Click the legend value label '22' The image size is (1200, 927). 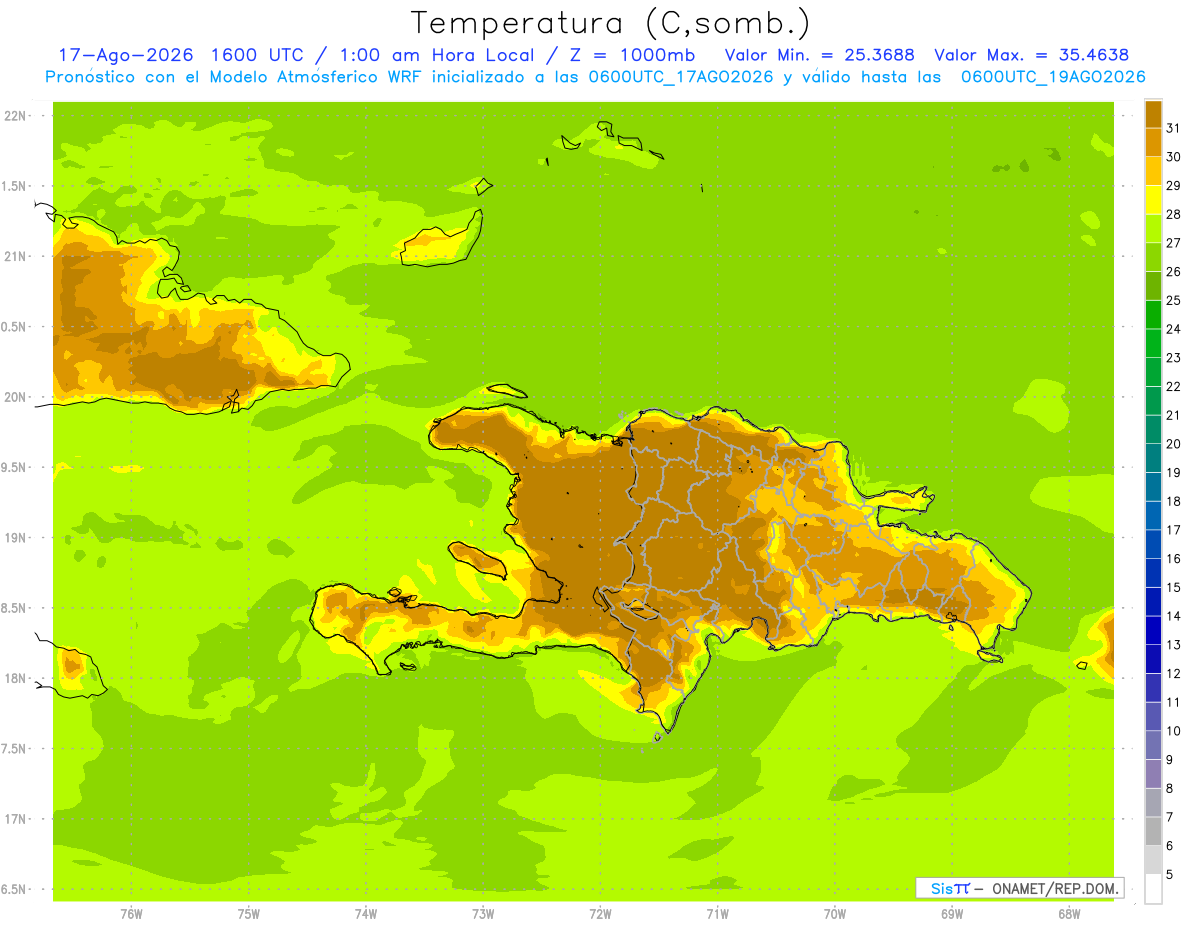point(1174,386)
